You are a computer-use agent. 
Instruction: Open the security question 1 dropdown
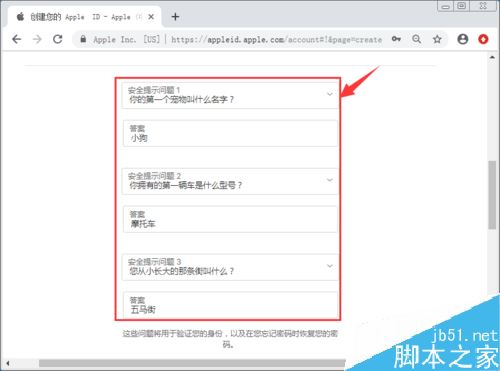pos(230,95)
